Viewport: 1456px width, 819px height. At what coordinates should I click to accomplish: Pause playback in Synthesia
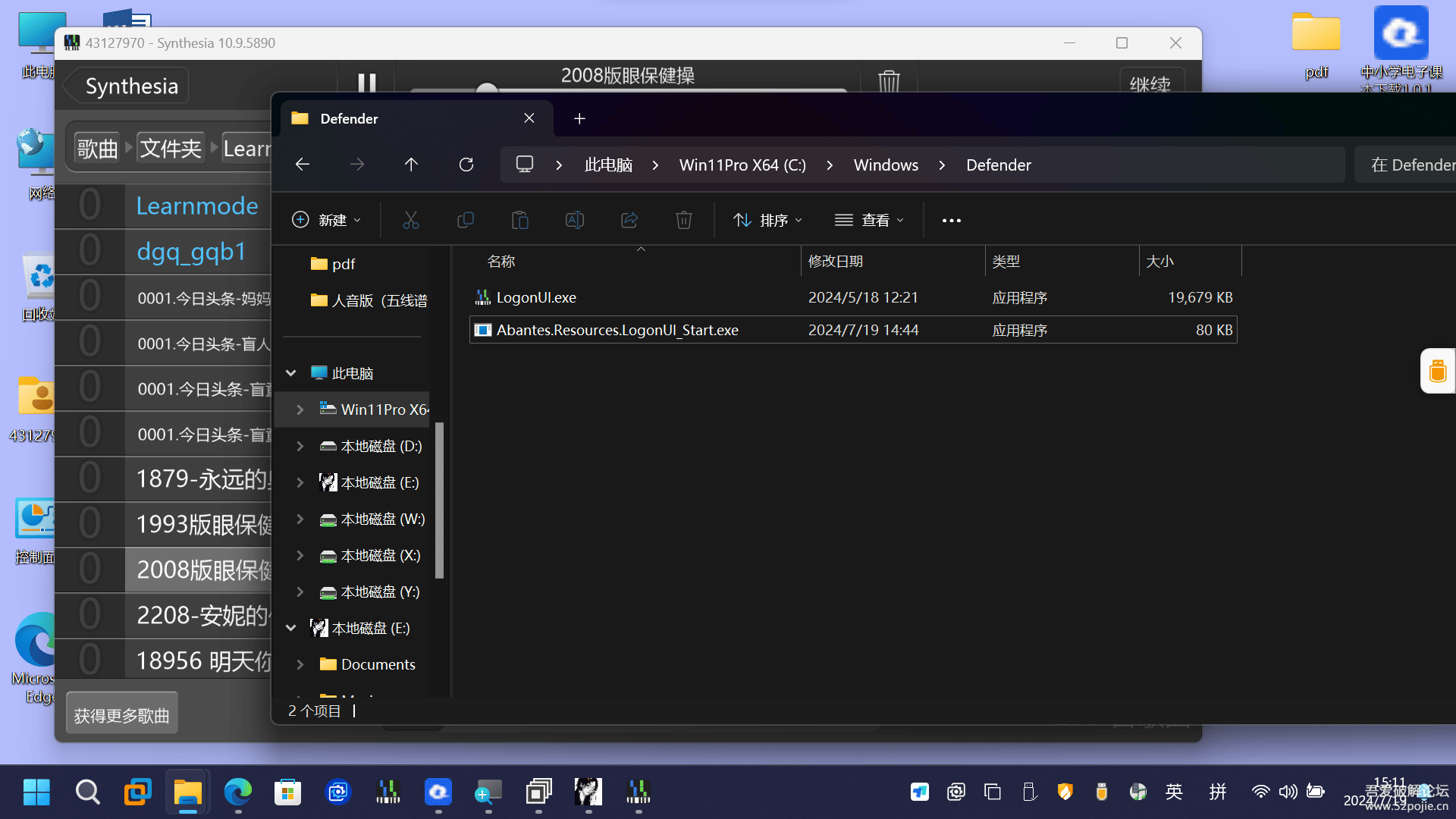point(367,81)
